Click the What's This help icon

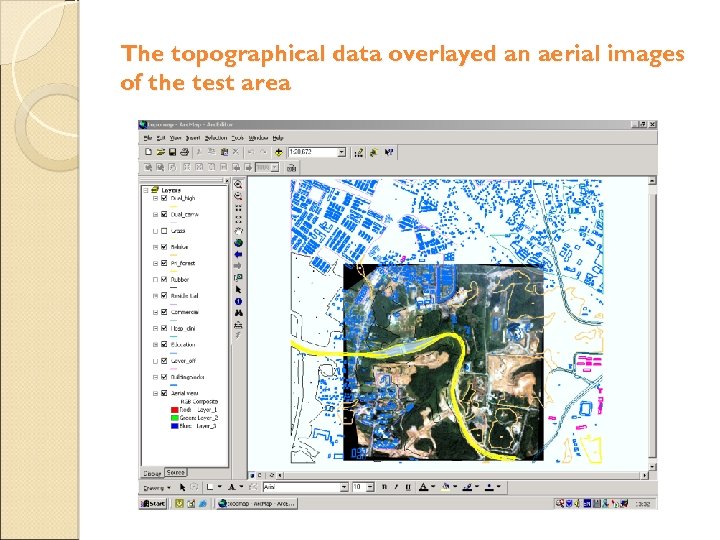[389, 152]
